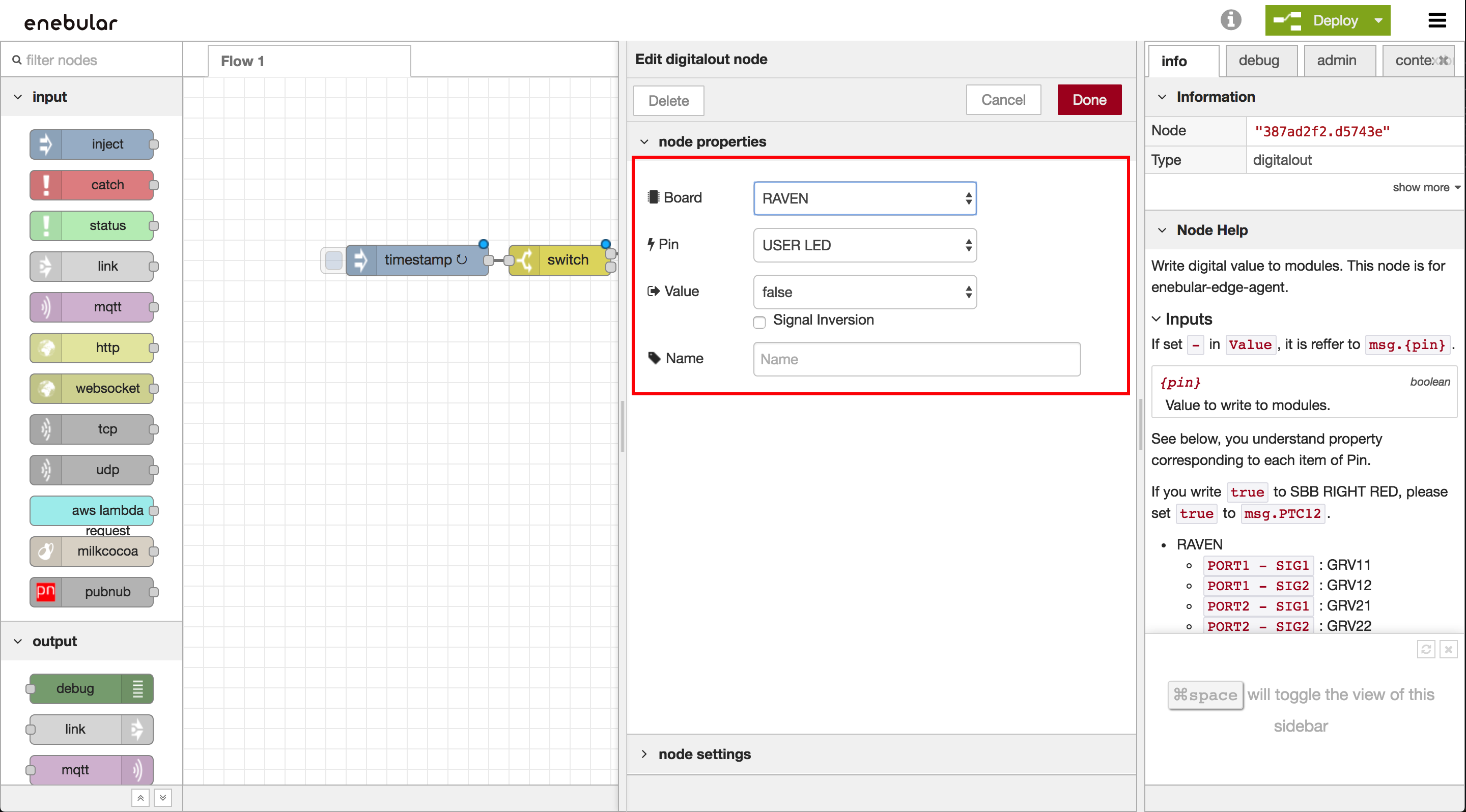Click the info circle icon in header

(x=1230, y=20)
